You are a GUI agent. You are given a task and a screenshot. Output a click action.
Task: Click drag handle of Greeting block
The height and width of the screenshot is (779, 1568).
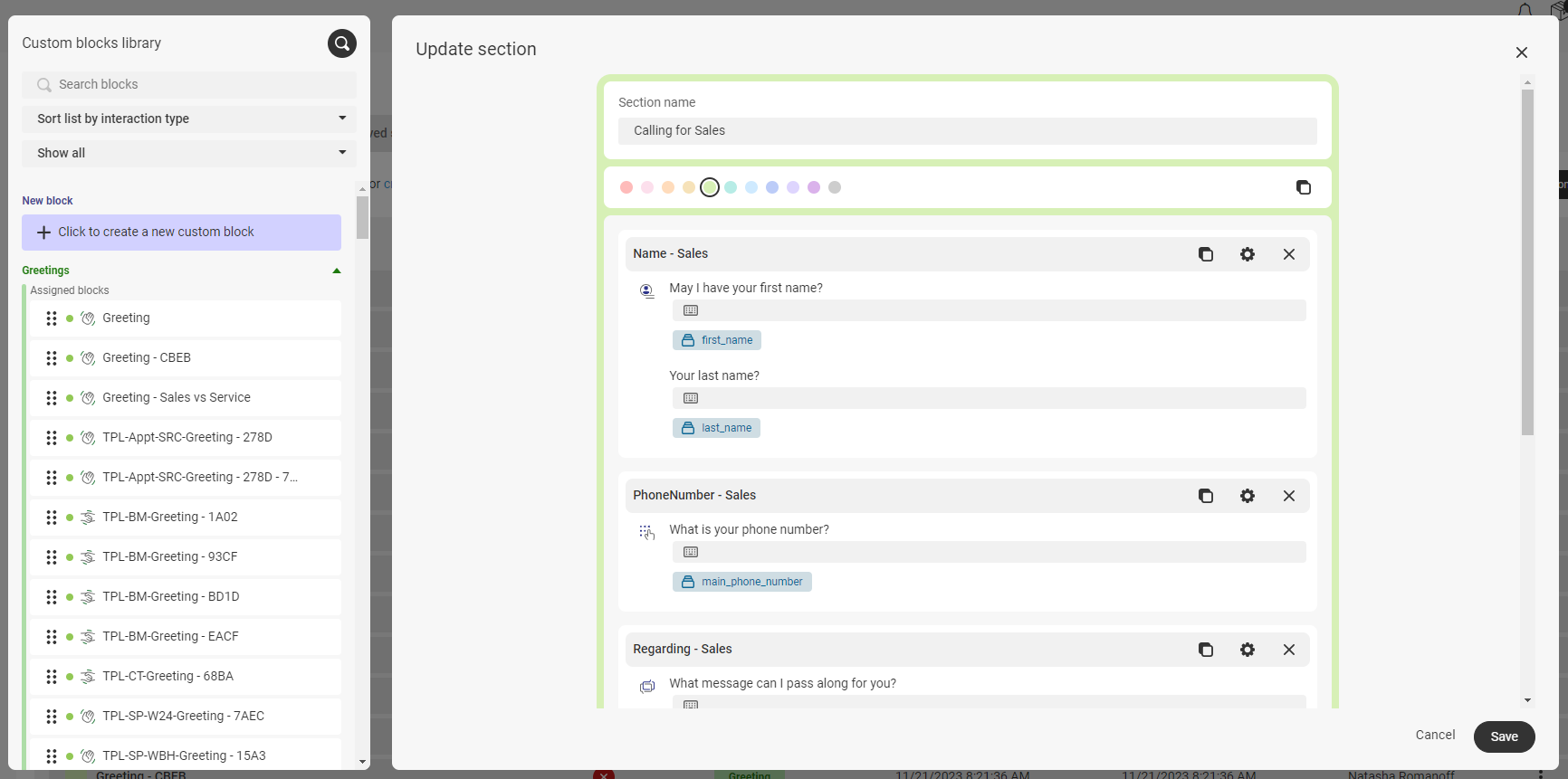pyautogui.click(x=52, y=318)
